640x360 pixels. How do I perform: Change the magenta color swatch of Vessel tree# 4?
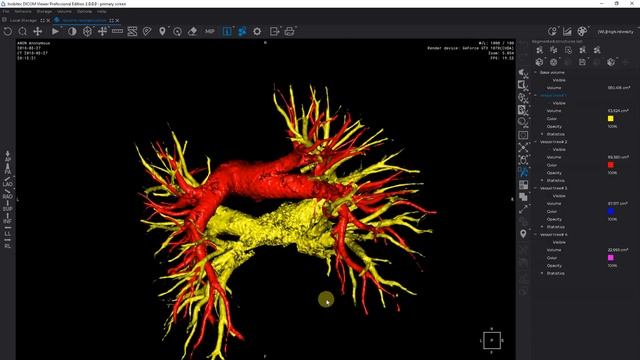click(611, 258)
